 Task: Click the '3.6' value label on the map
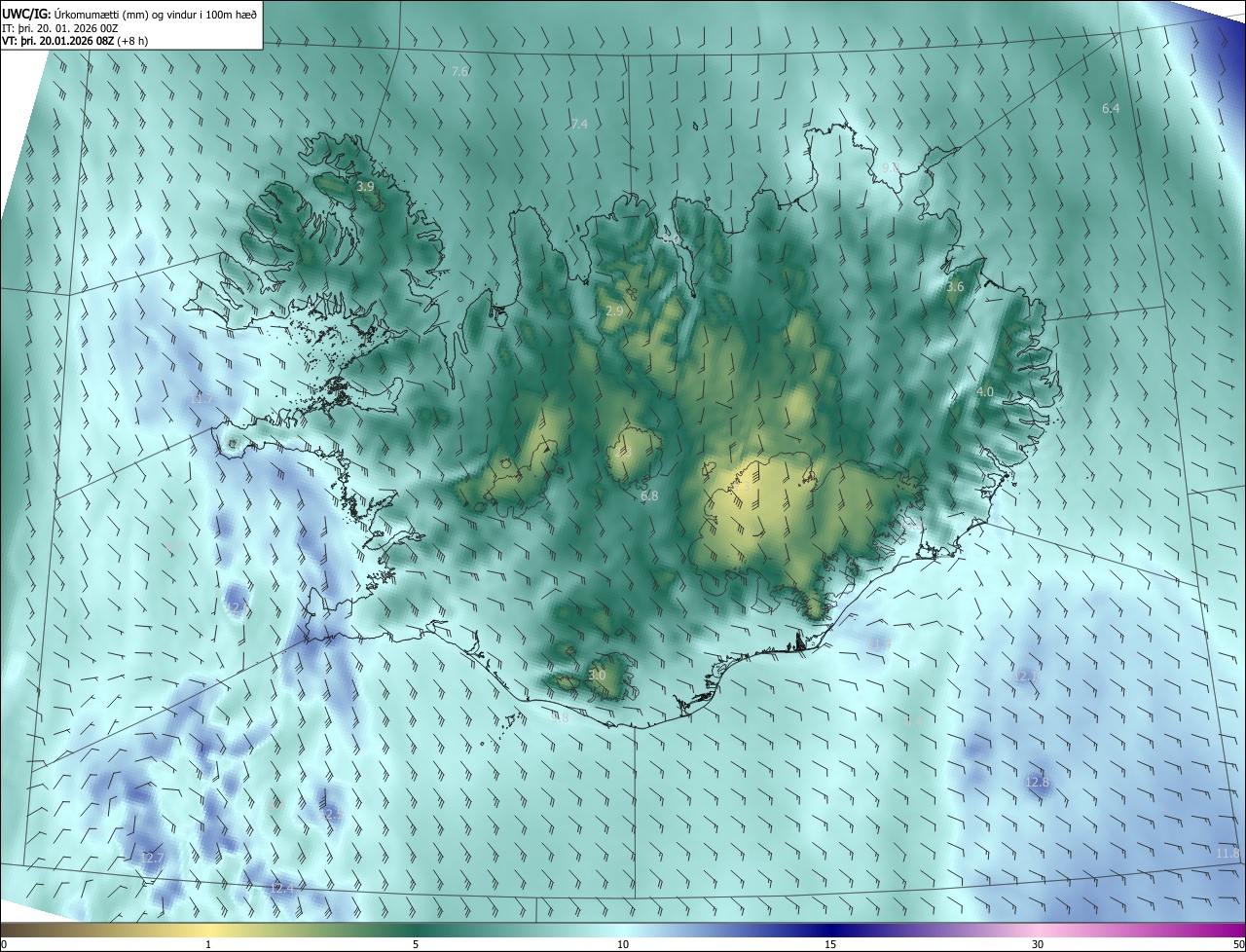coord(955,286)
